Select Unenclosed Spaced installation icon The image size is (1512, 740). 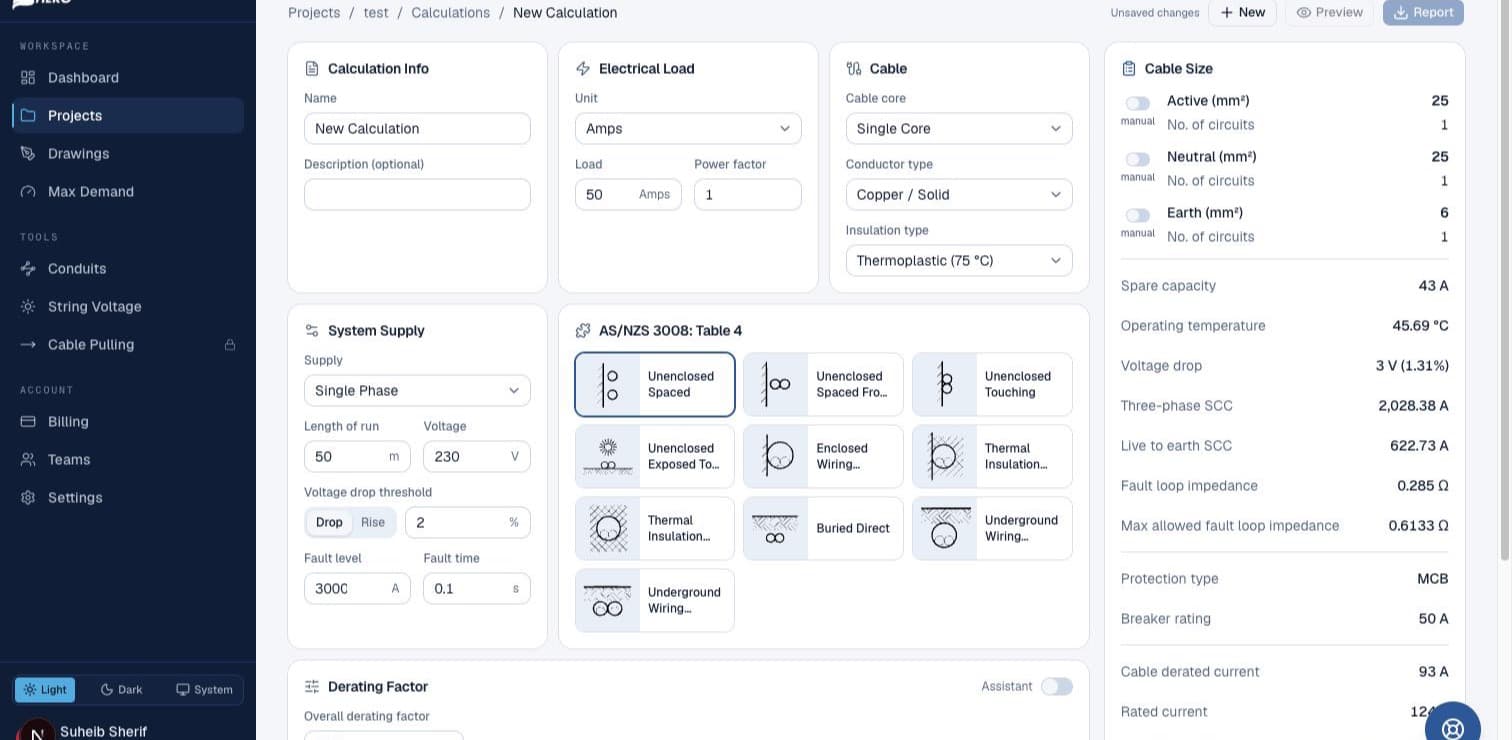pos(608,384)
